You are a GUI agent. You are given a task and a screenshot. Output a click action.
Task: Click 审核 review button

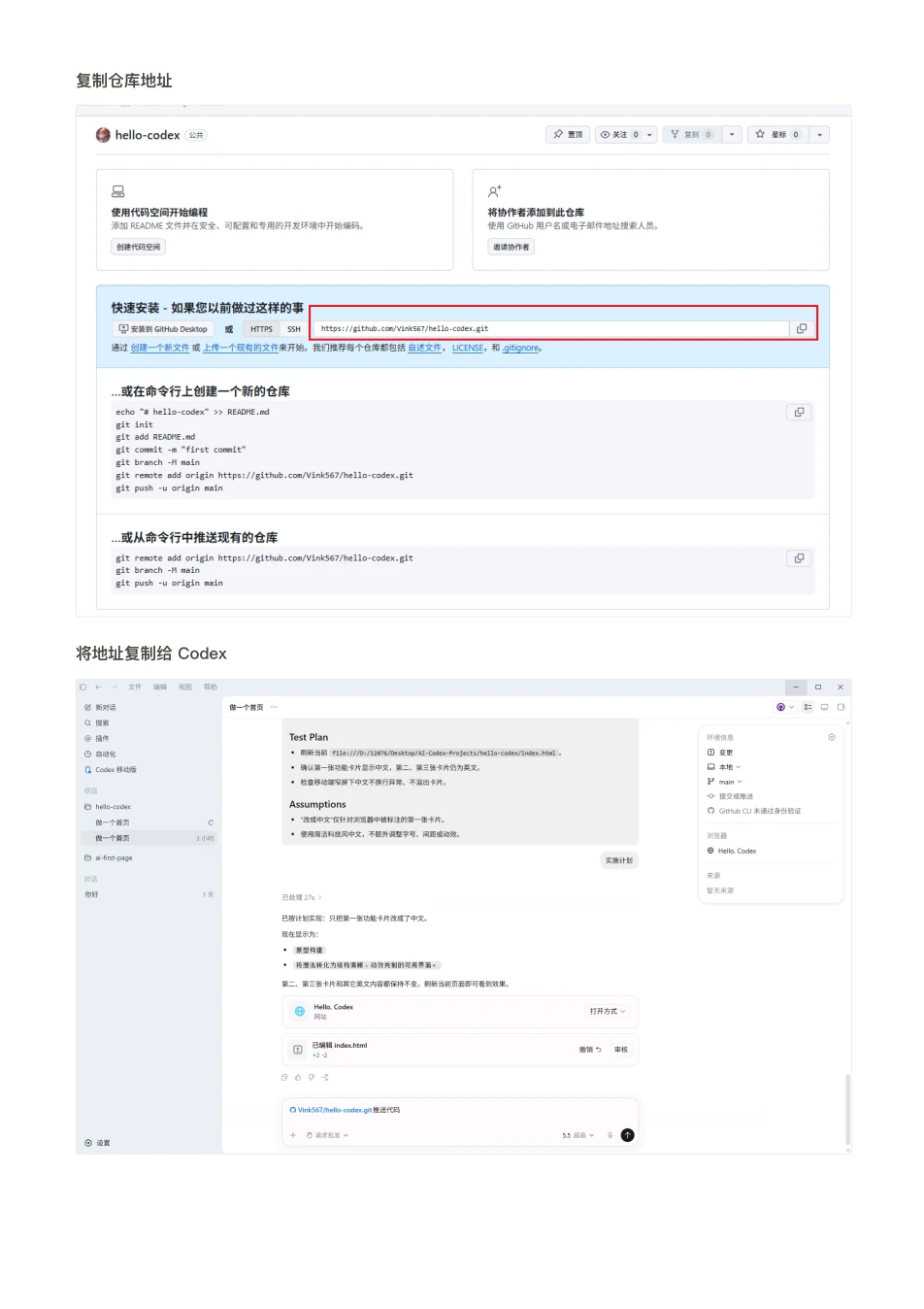point(621,1049)
